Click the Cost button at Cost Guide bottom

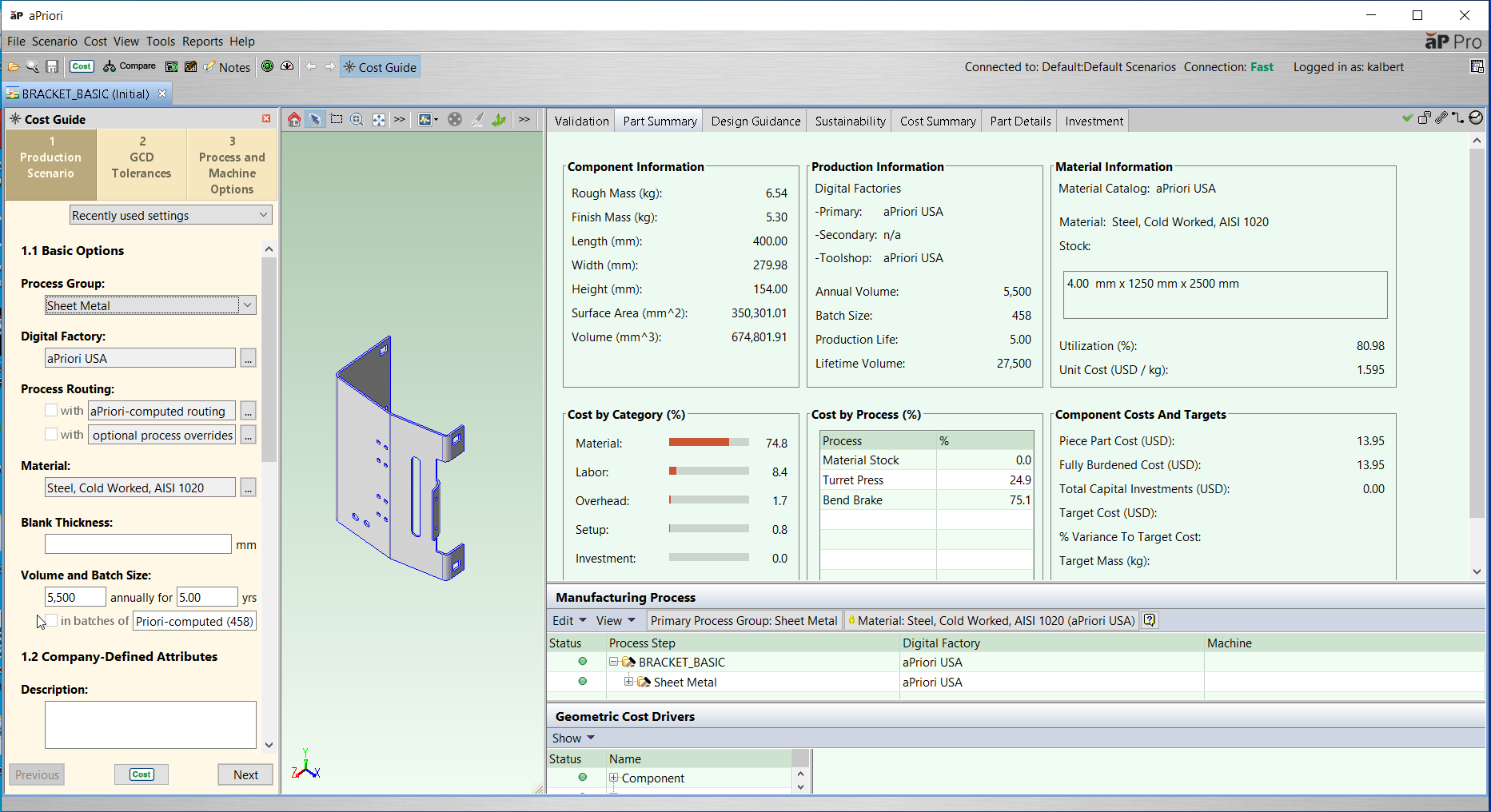[142, 774]
